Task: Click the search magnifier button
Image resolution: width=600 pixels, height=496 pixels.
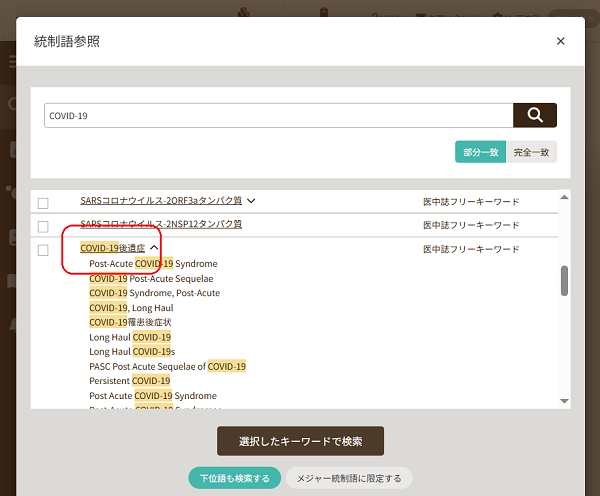Action: pos(535,115)
